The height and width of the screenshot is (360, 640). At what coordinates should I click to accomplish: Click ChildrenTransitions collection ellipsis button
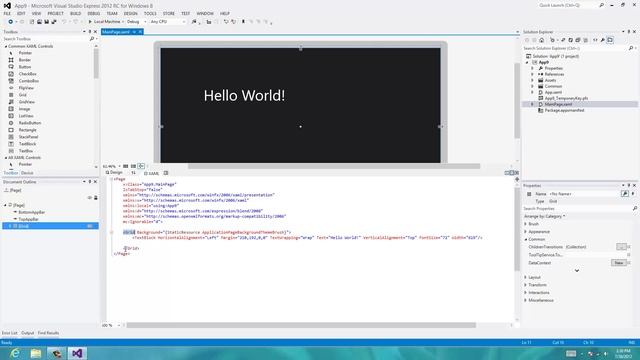click(x=621, y=247)
